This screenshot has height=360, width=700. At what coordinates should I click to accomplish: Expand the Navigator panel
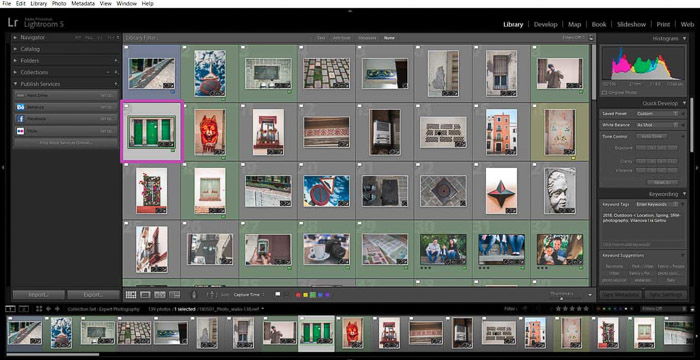tap(15, 38)
